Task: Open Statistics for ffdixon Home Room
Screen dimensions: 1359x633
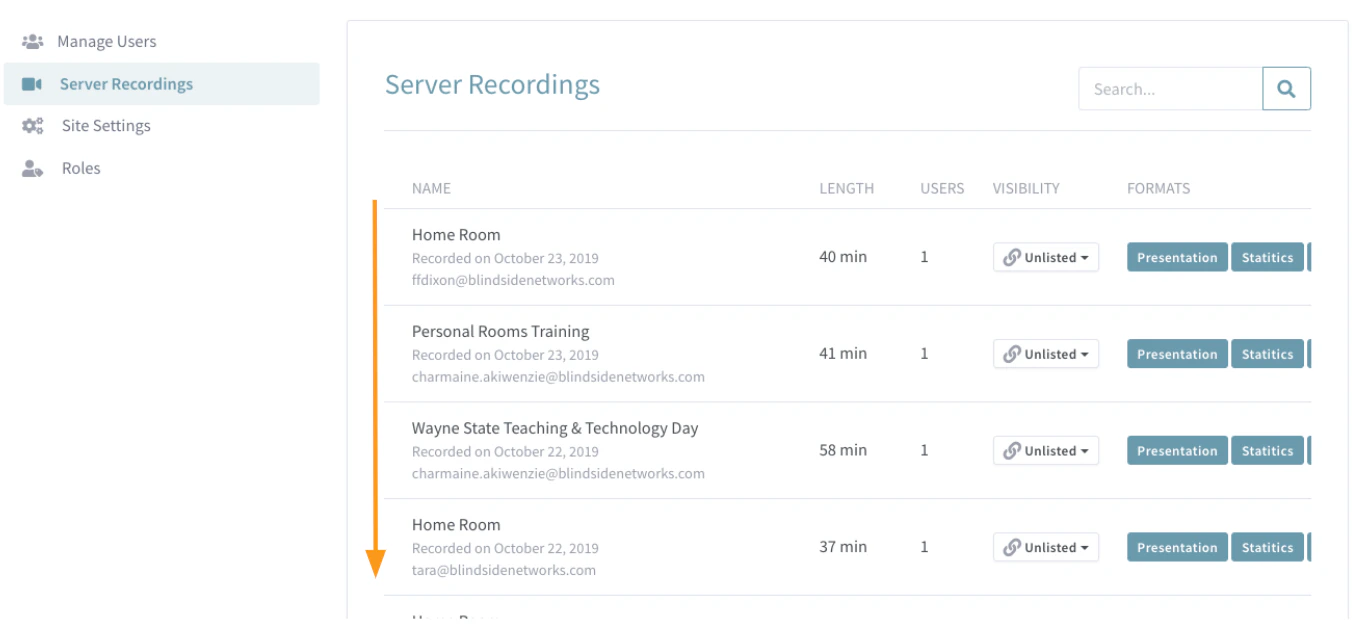Action: click(1267, 257)
